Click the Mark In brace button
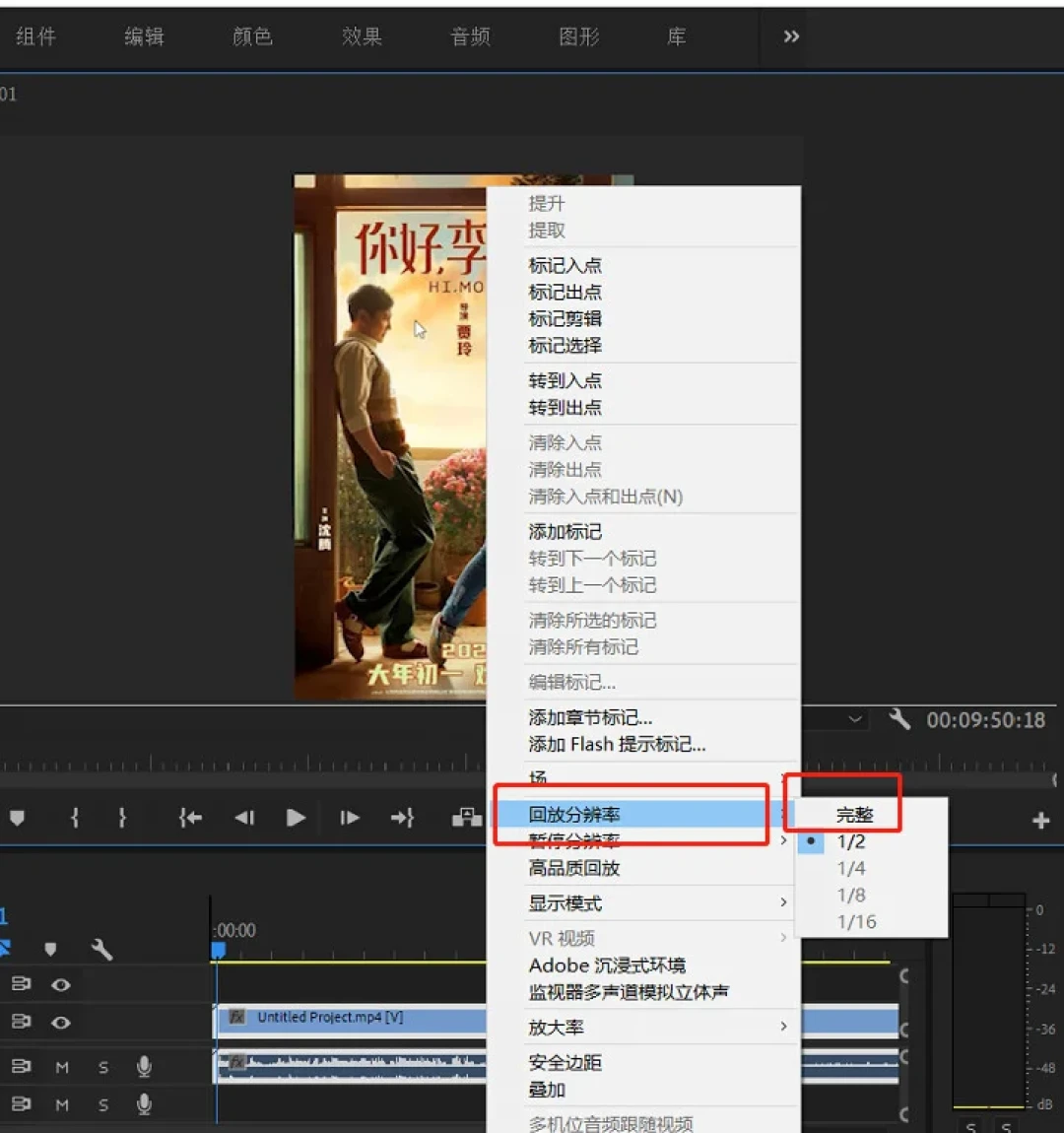The image size is (1064, 1133). [75, 818]
